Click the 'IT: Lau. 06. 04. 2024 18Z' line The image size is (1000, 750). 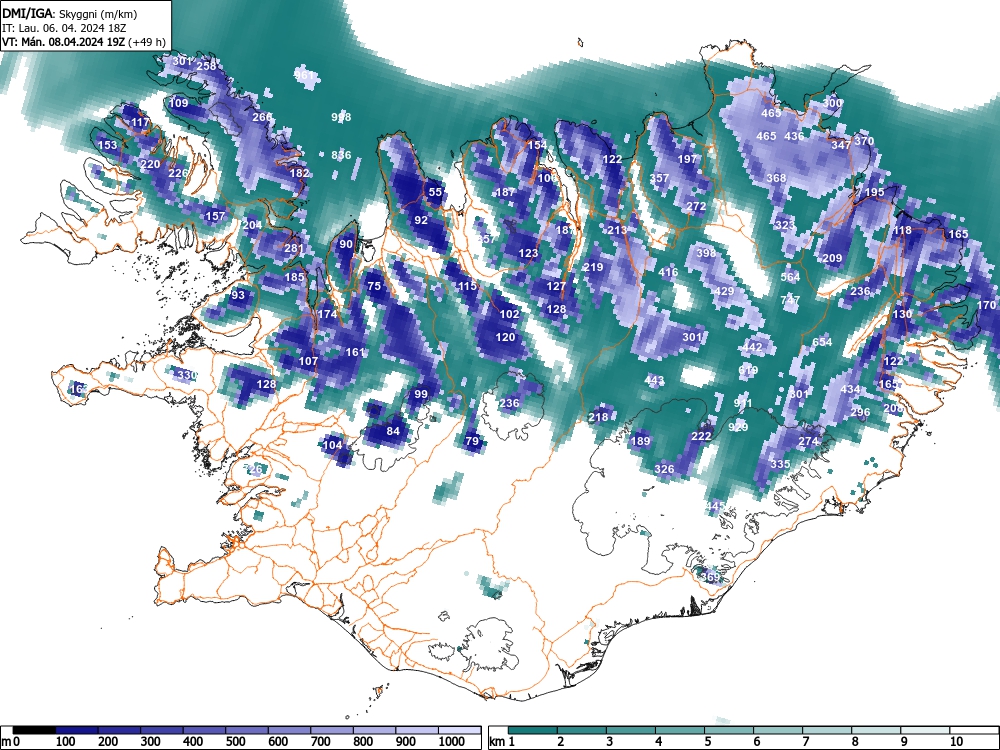64,28
